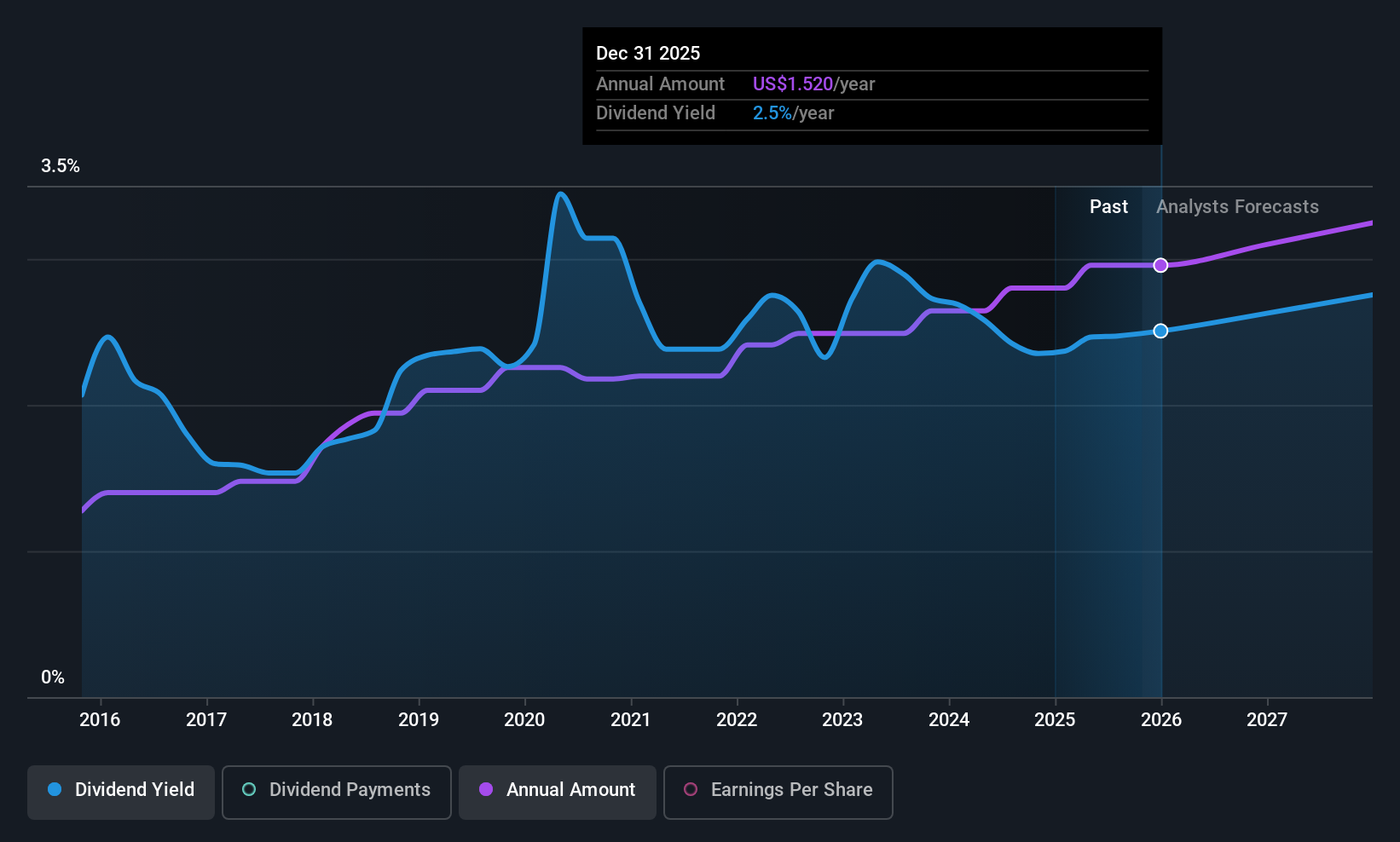Select the Analysts Forecasts section label
The height and width of the screenshot is (842, 1400).
(x=1237, y=206)
